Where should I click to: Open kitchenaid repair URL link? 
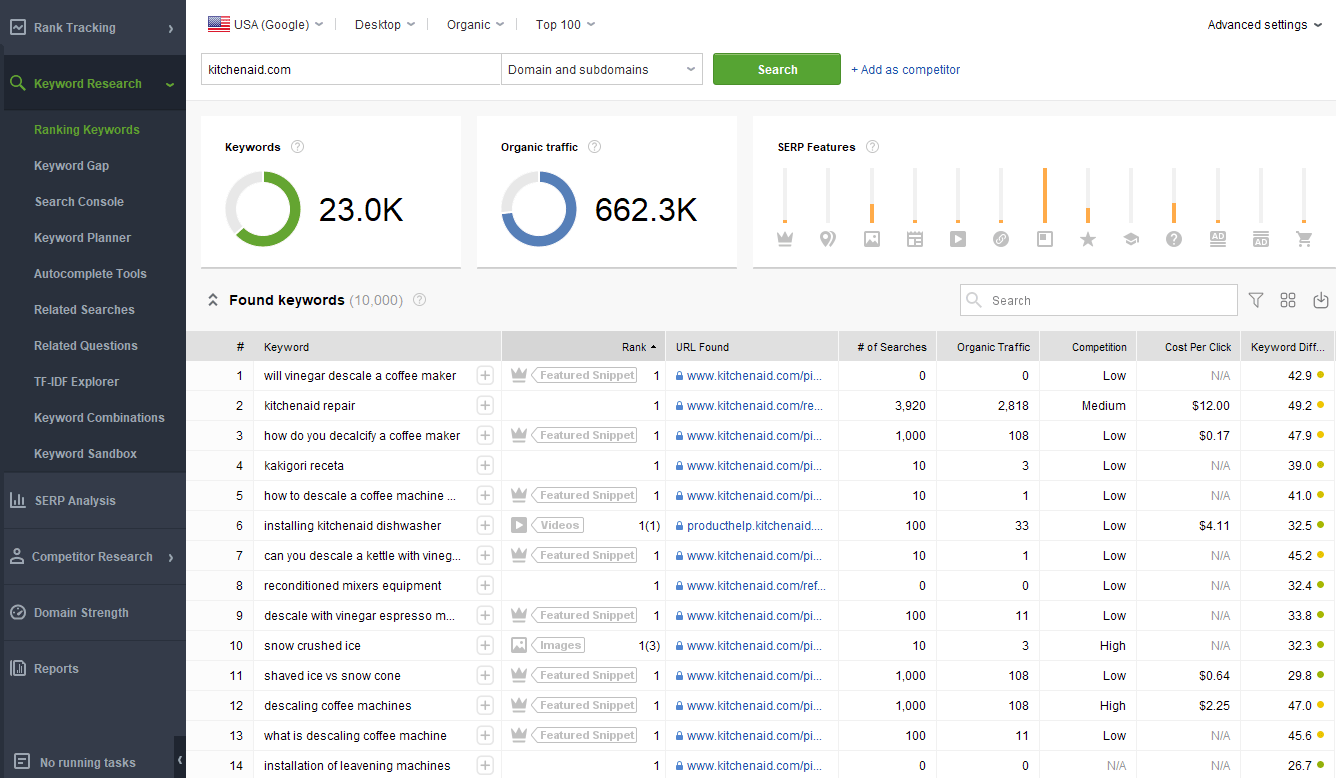(755, 406)
